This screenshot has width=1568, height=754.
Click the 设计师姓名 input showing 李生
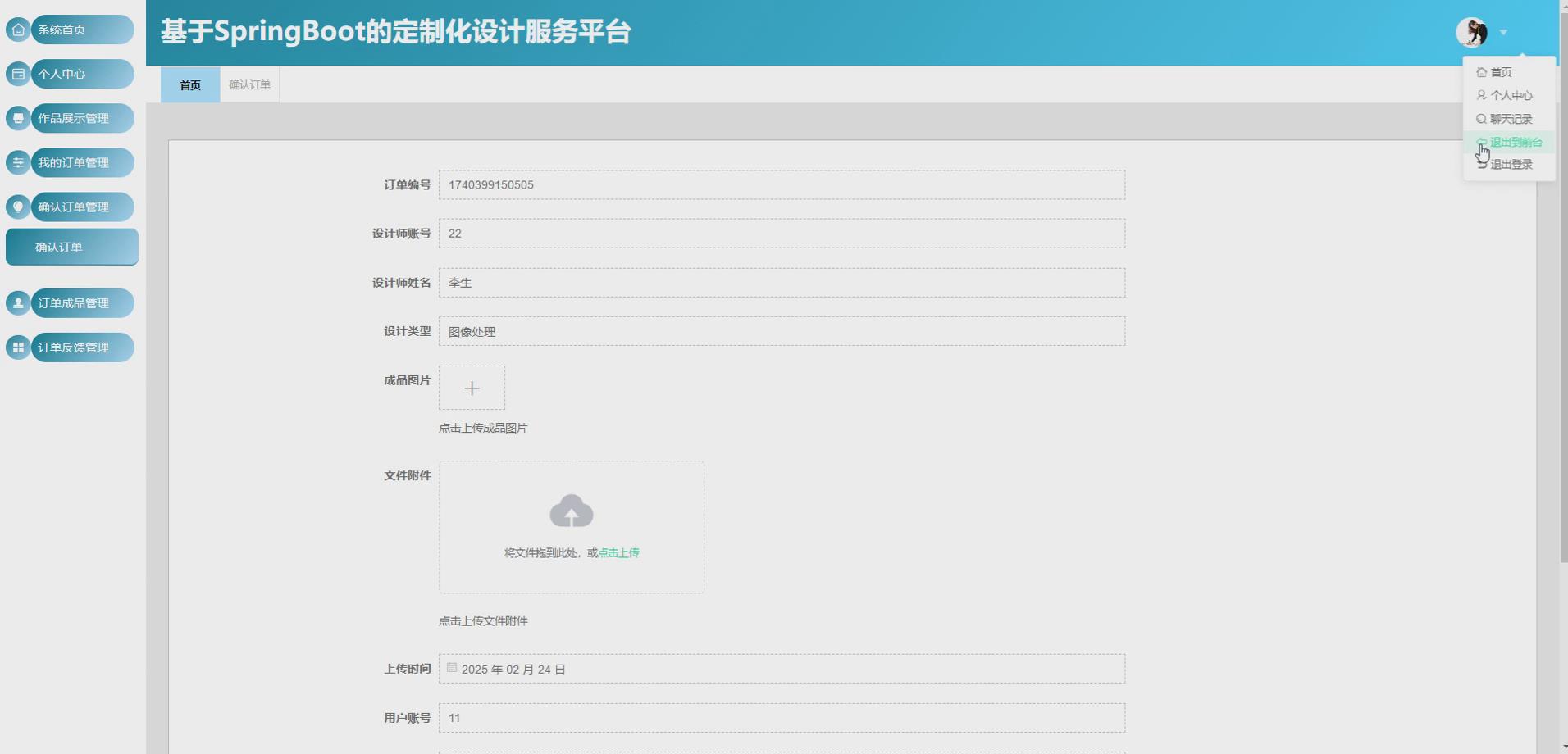781,282
